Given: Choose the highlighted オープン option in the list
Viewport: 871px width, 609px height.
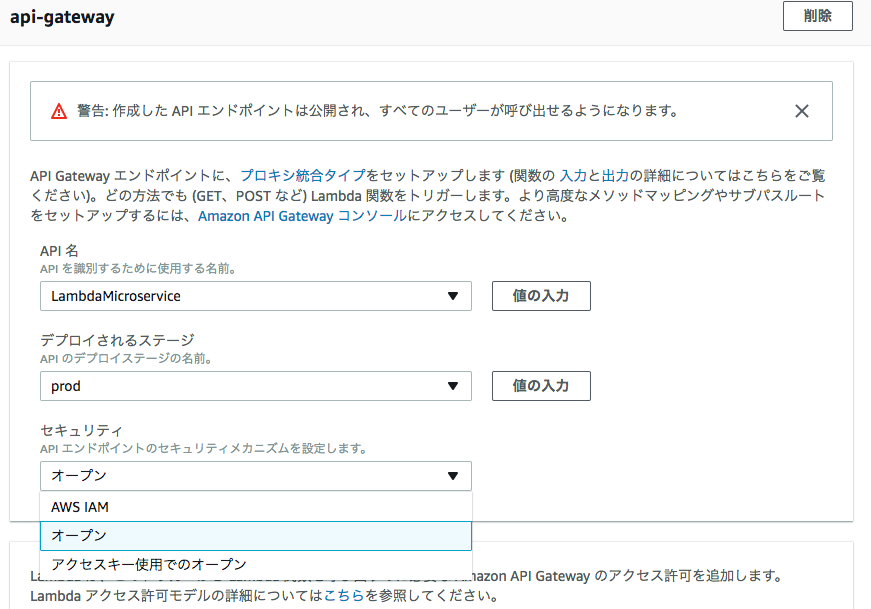Looking at the screenshot, I should pyautogui.click(x=80, y=536).
